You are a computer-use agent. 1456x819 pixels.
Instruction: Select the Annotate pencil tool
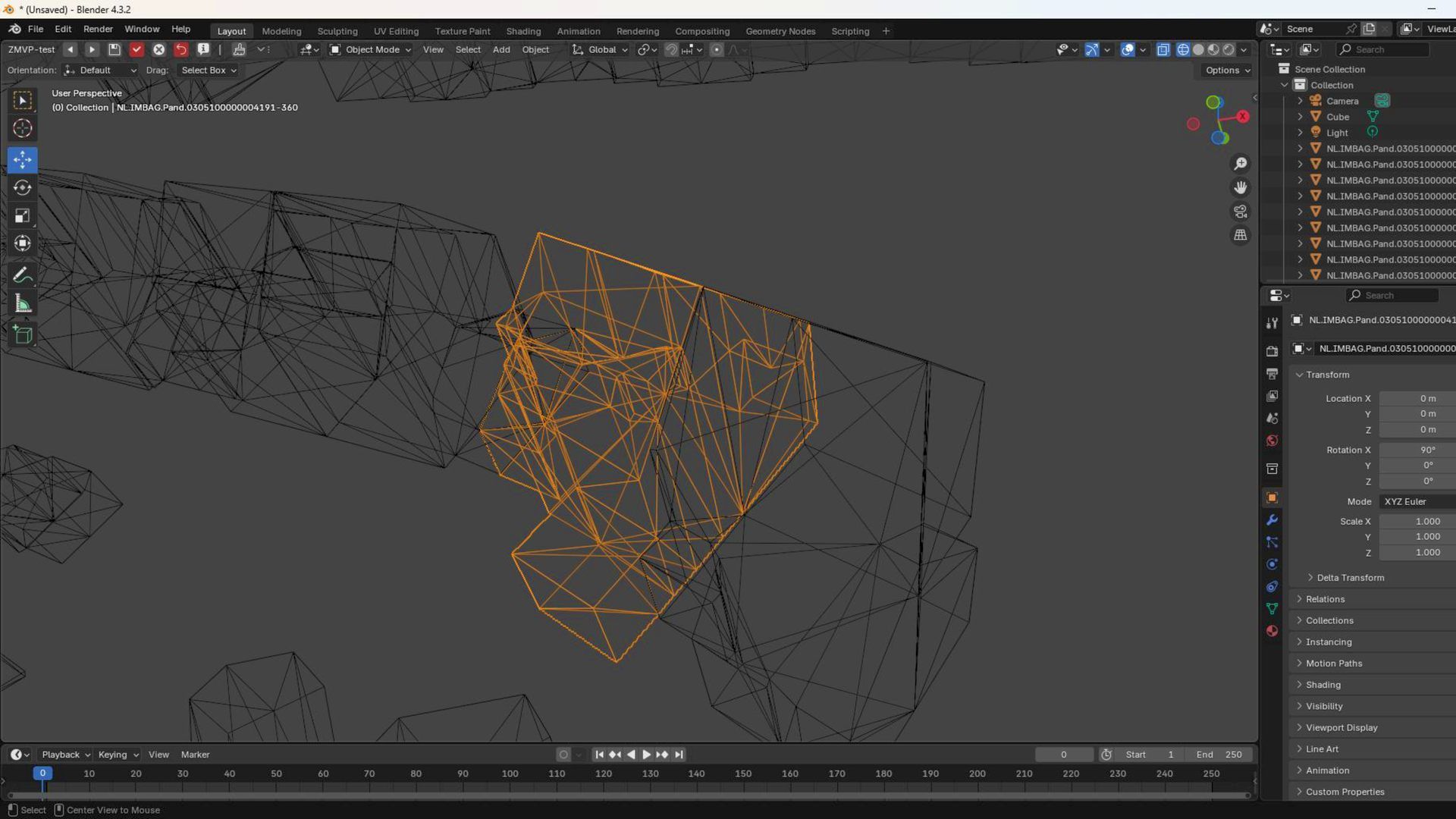[x=22, y=275]
